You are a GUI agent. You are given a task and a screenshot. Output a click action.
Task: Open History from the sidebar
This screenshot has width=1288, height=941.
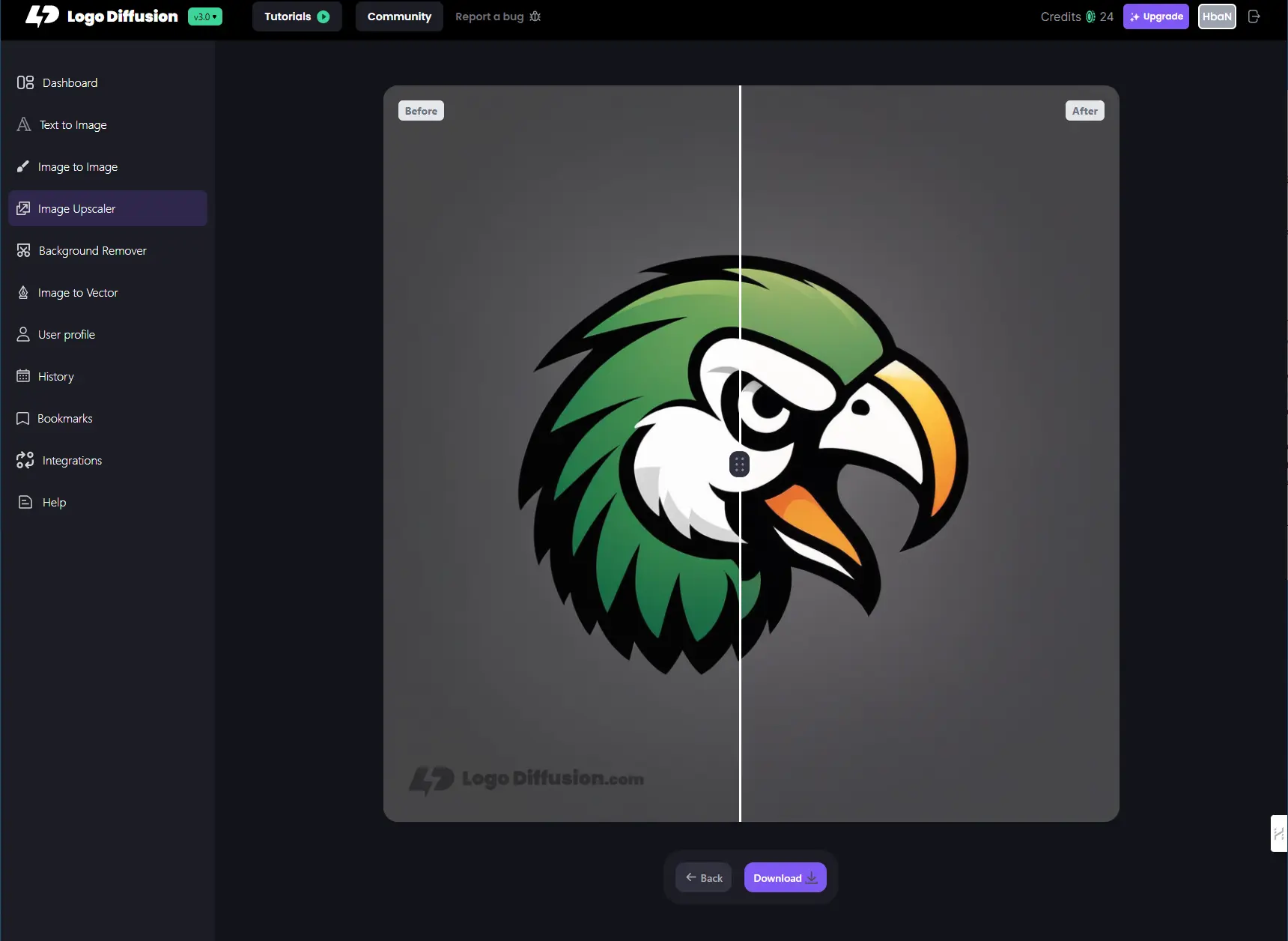pyautogui.click(x=108, y=376)
